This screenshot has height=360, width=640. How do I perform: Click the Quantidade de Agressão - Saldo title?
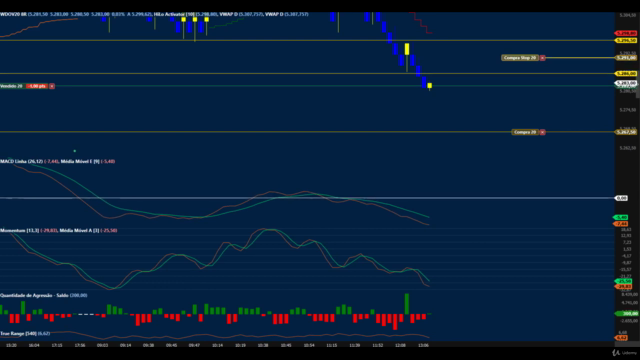click(x=34, y=296)
